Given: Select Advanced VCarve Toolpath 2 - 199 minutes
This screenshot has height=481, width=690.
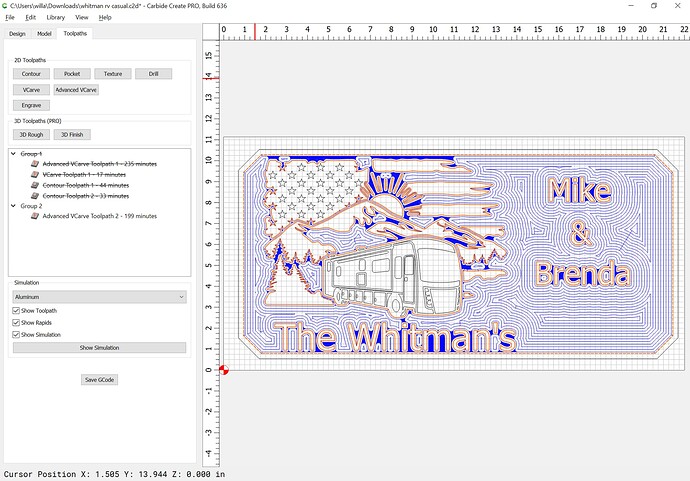Looking at the screenshot, I should [x=99, y=216].
